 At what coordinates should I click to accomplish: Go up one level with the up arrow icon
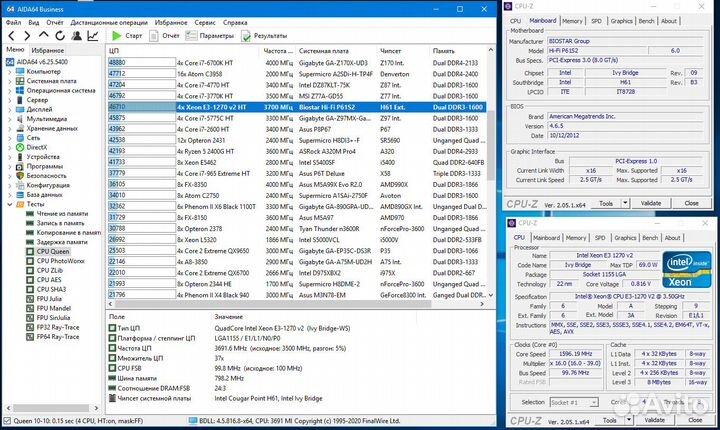pos(44,35)
